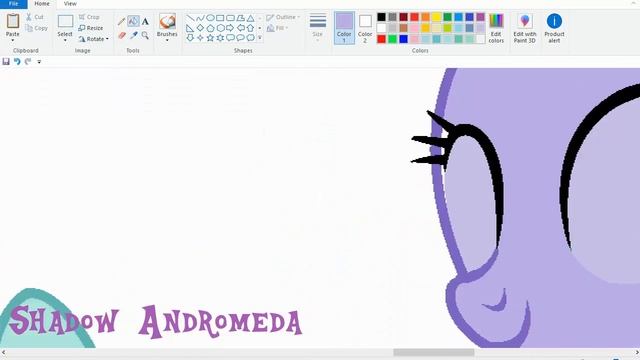640x360 pixels.
Task: Pick the Four-point star shape
Action: click(200, 38)
